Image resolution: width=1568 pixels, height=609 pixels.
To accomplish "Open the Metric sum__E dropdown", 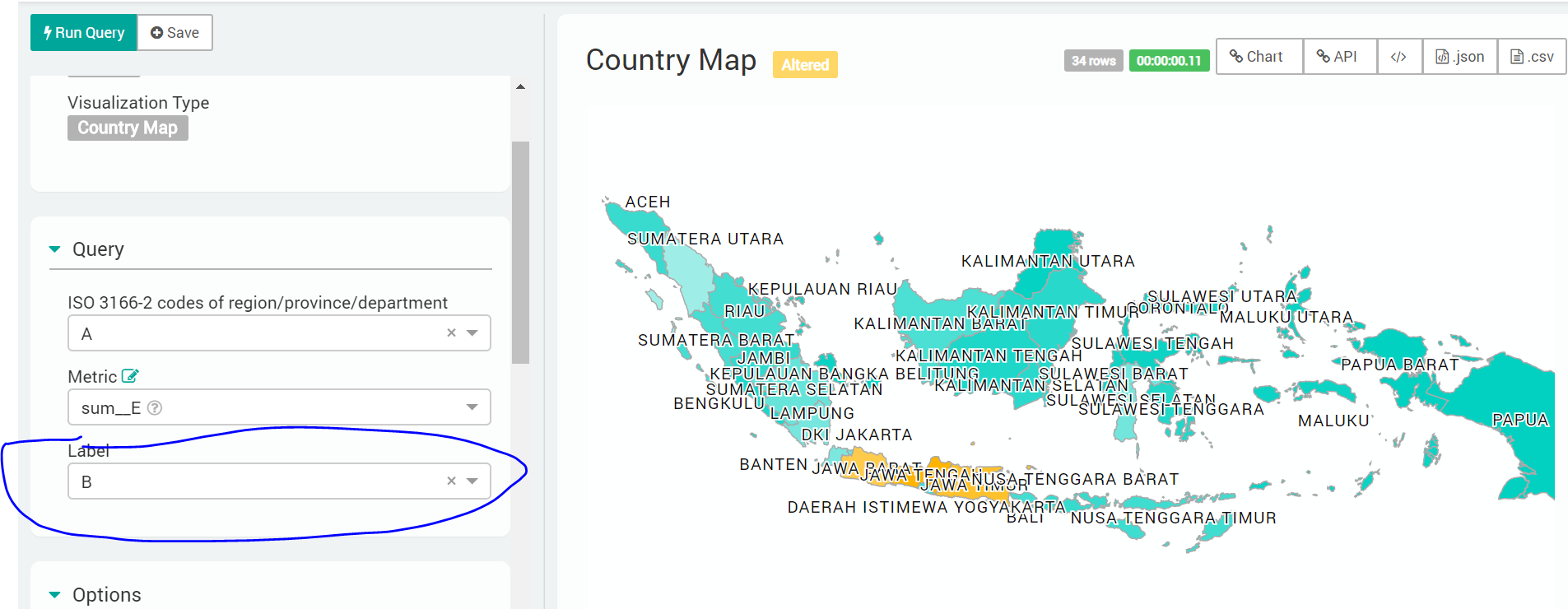I will [472, 407].
